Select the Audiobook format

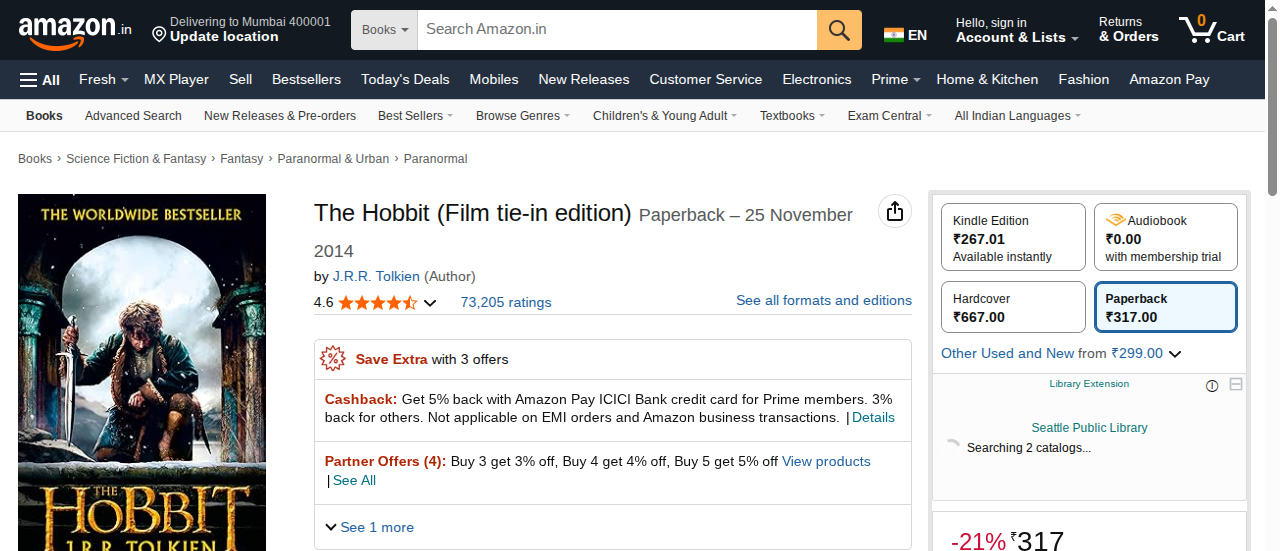(x=1165, y=238)
